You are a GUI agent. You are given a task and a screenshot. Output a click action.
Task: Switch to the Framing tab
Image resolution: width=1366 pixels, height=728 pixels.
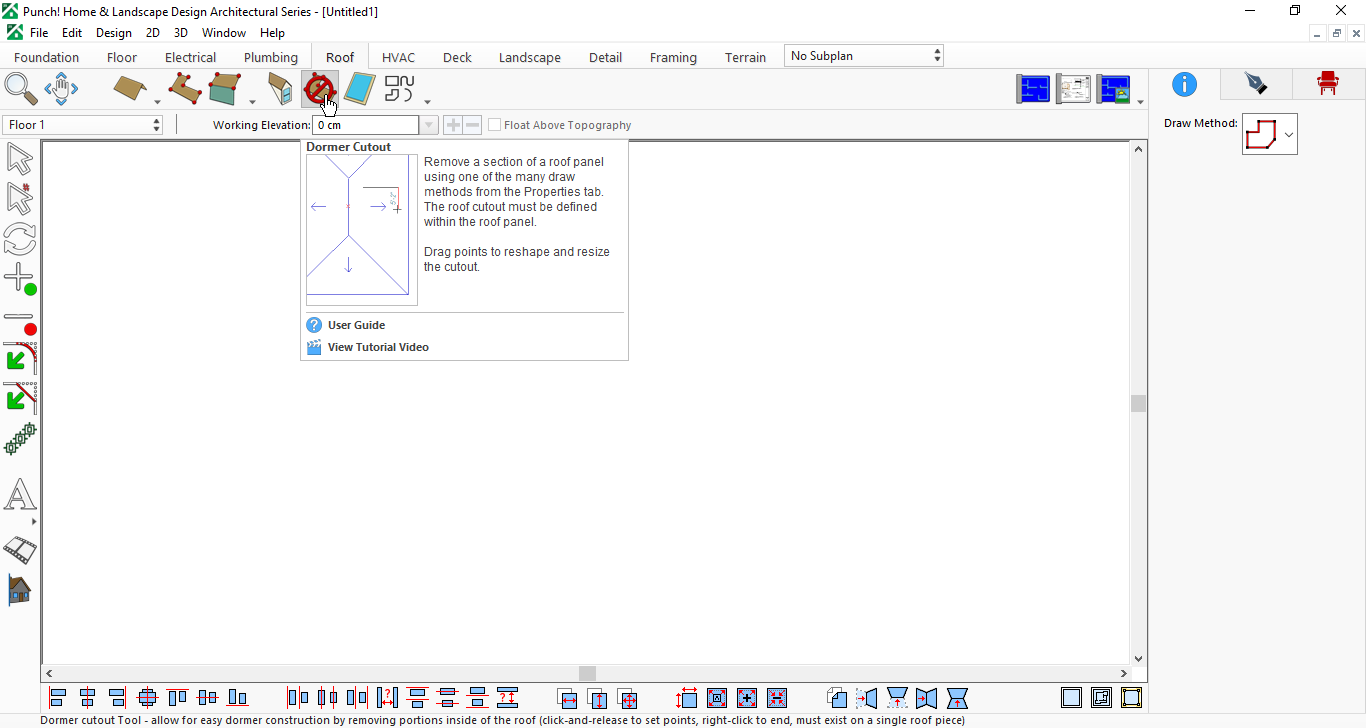[673, 57]
